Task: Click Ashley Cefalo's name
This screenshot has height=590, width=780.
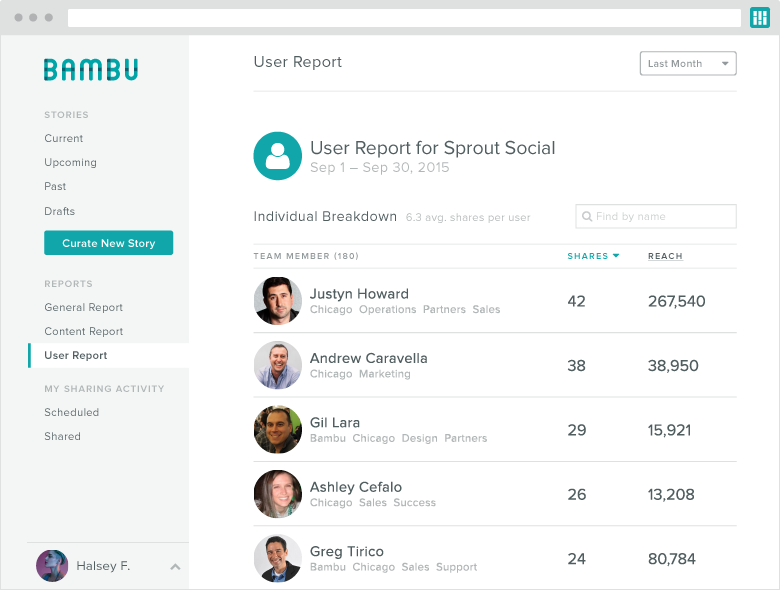Action: coord(356,487)
